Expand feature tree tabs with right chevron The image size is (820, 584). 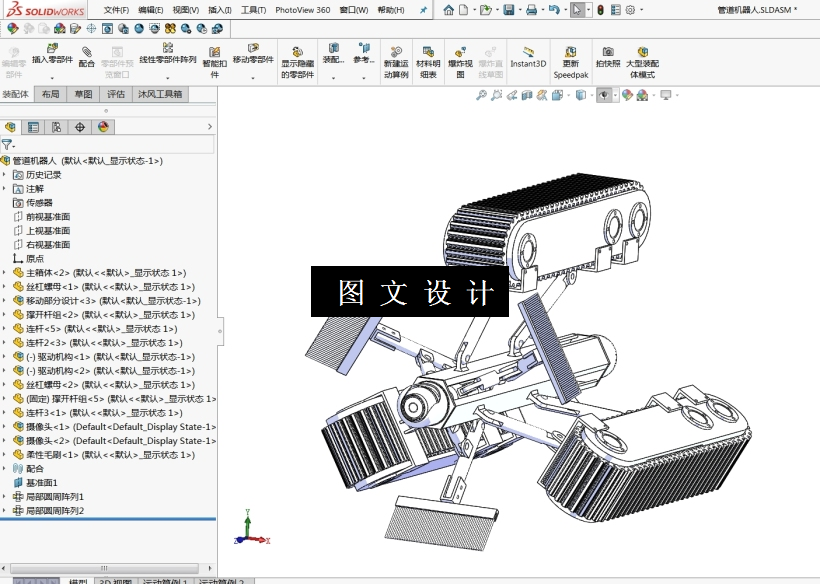(x=210, y=127)
